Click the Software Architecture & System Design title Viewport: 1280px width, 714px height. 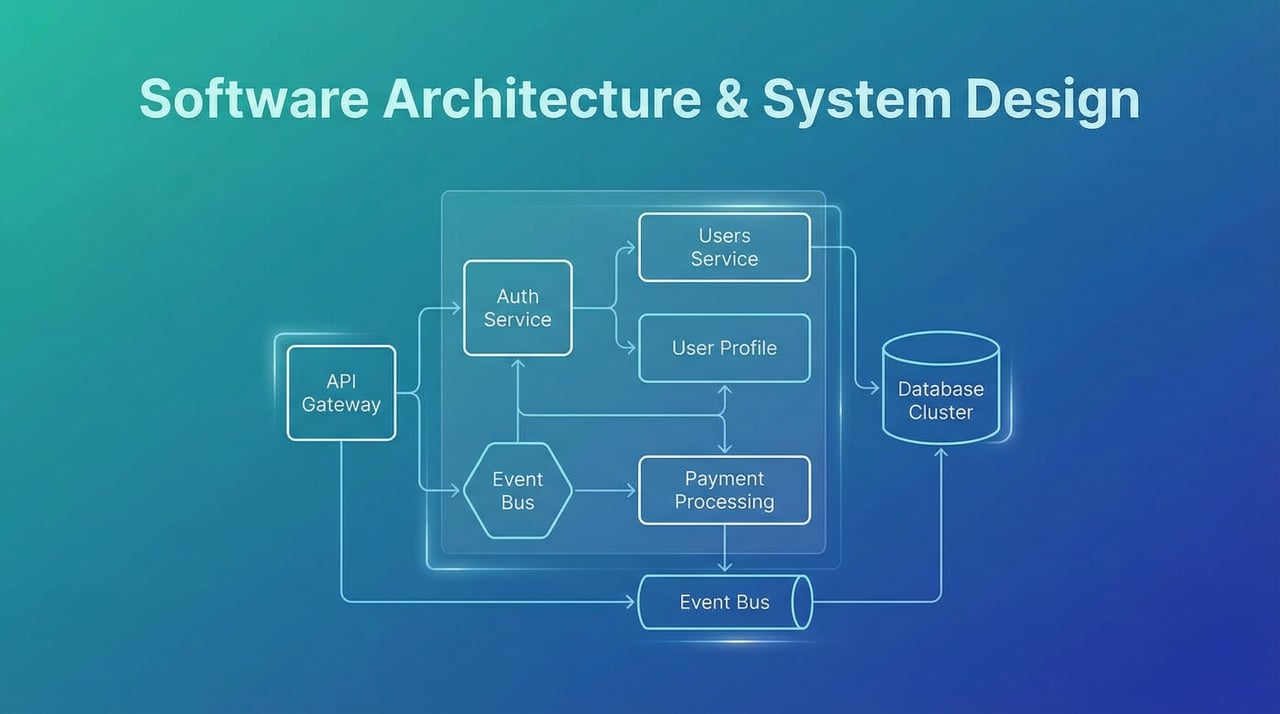(x=639, y=100)
